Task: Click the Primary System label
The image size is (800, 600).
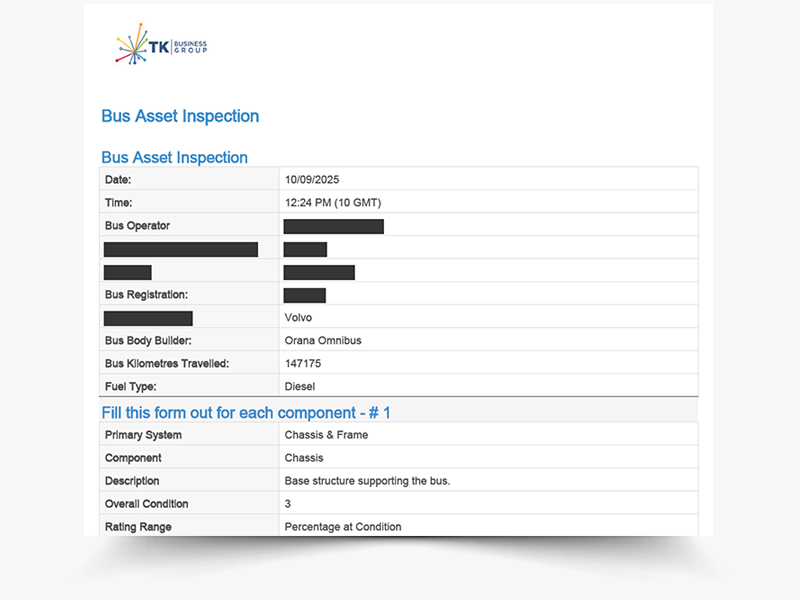Action: 143,435
